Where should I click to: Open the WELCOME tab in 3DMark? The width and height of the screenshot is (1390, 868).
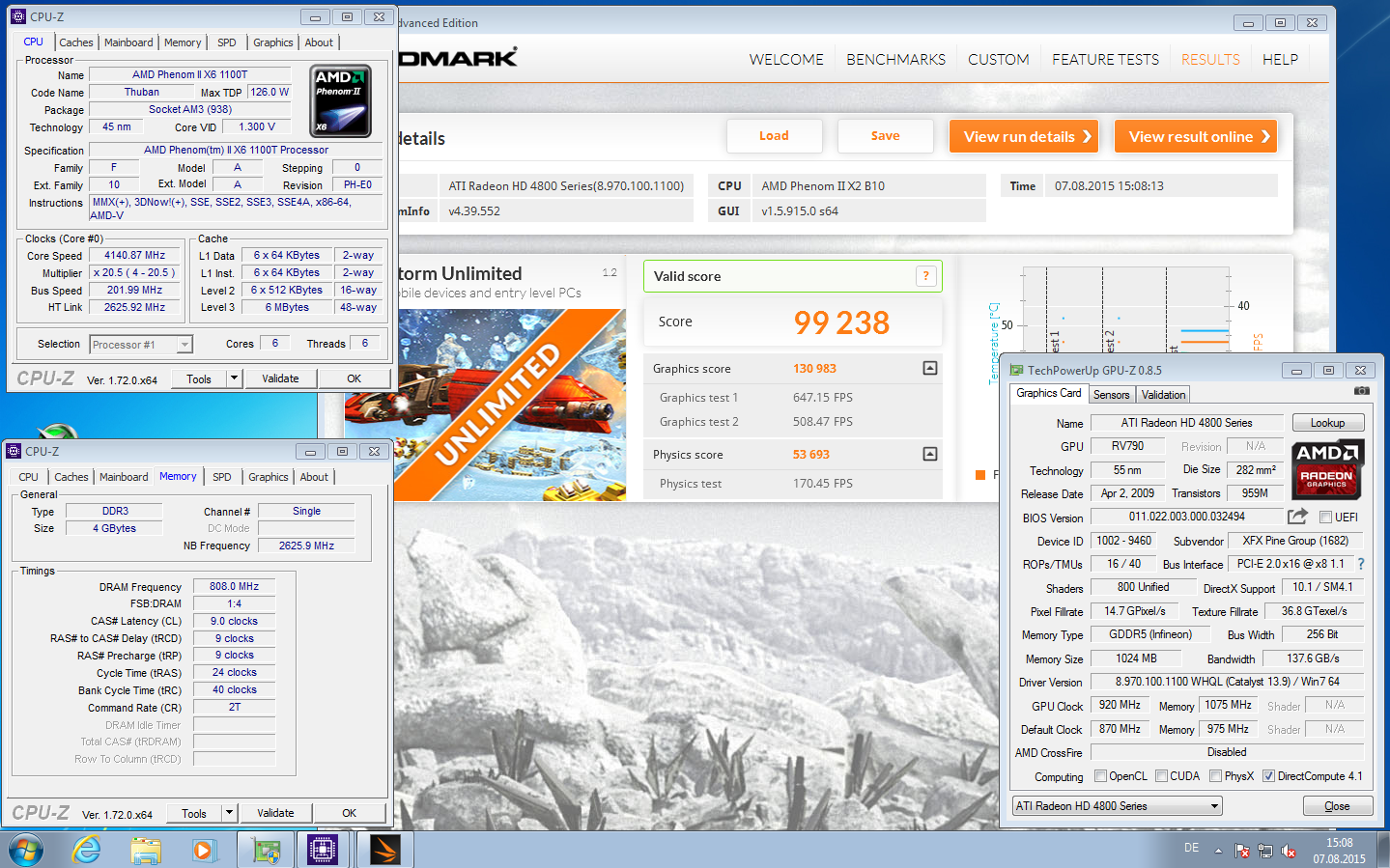(x=786, y=60)
